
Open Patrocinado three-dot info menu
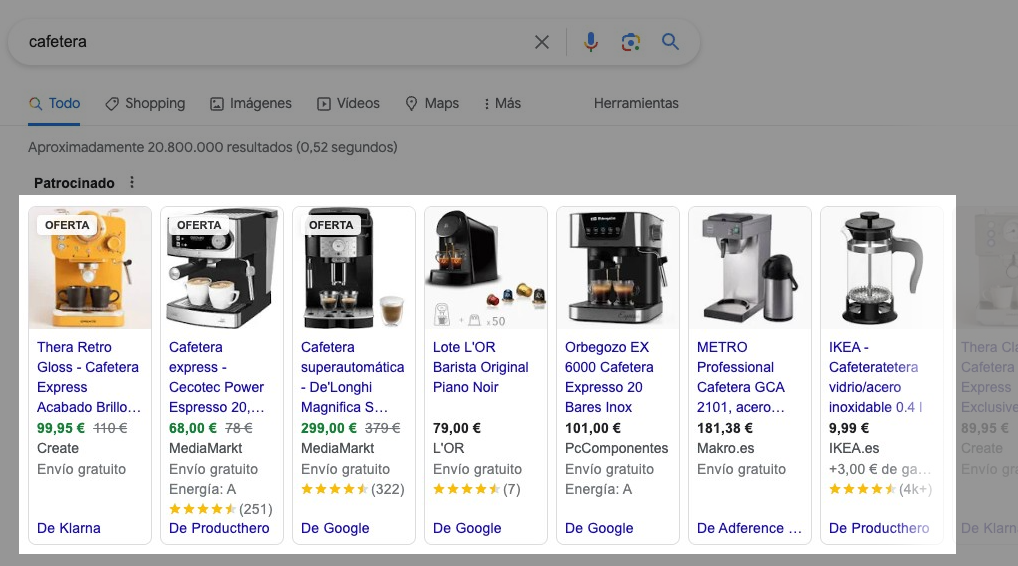(x=132, y=182)
